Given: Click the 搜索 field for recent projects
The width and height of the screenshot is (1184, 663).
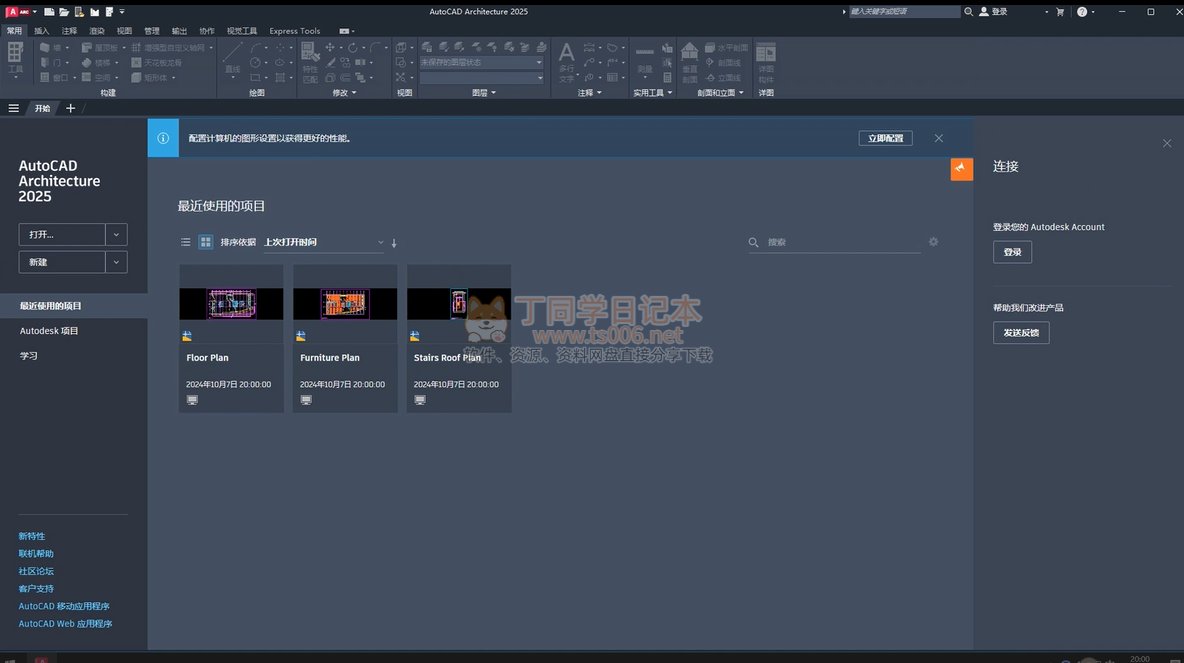Looking at the screenshot, I should (x=840, y=242).
